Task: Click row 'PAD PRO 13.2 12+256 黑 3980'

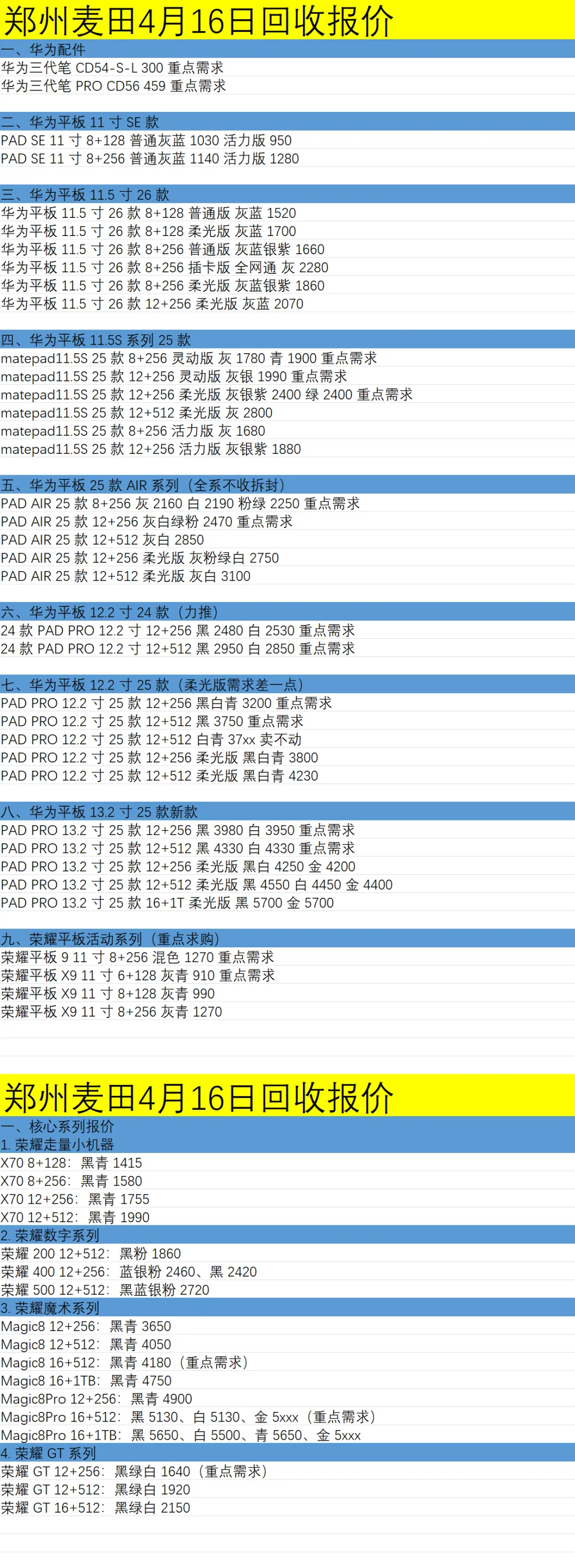Action: [287, 830]
